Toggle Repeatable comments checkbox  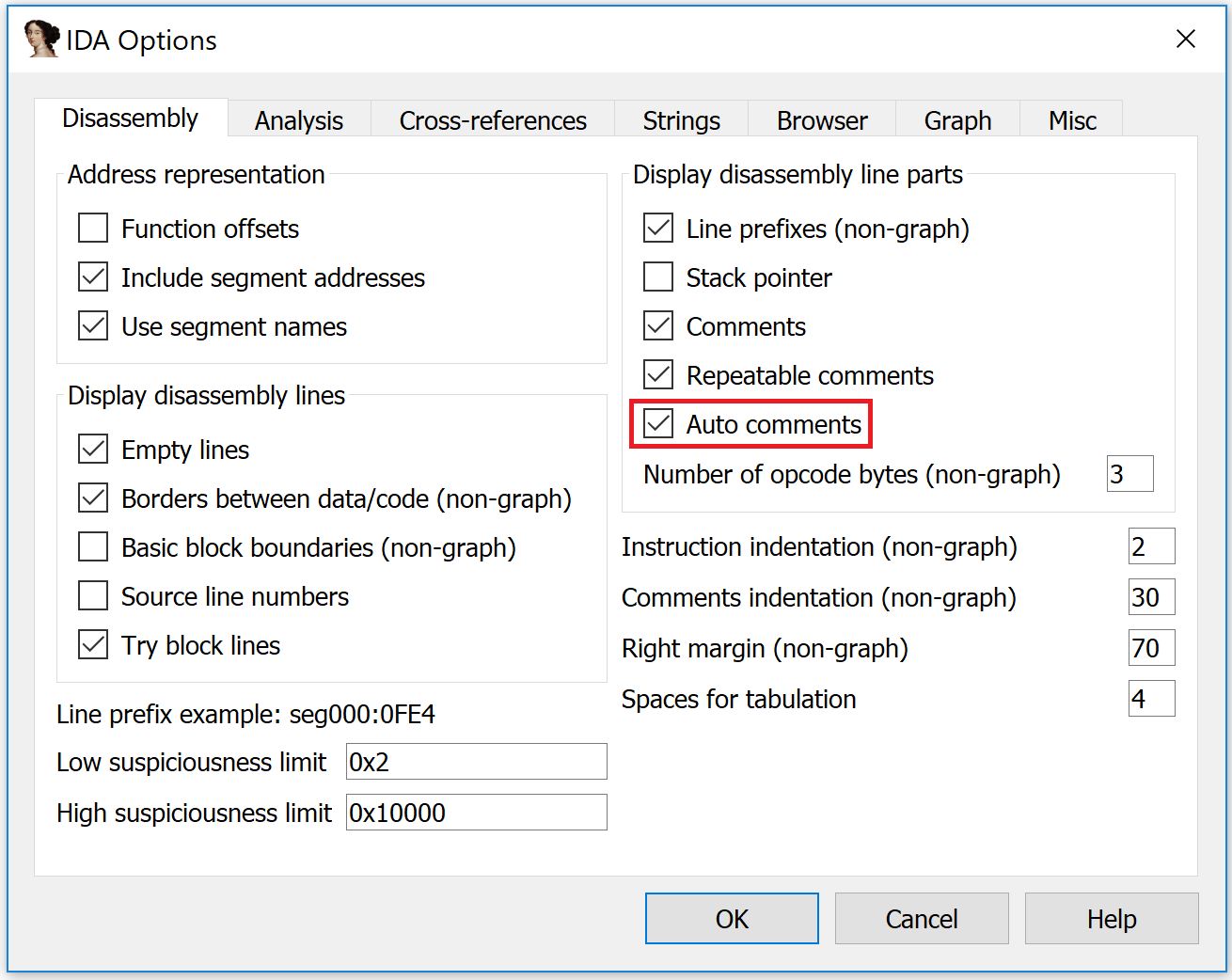tap(658, 375)
